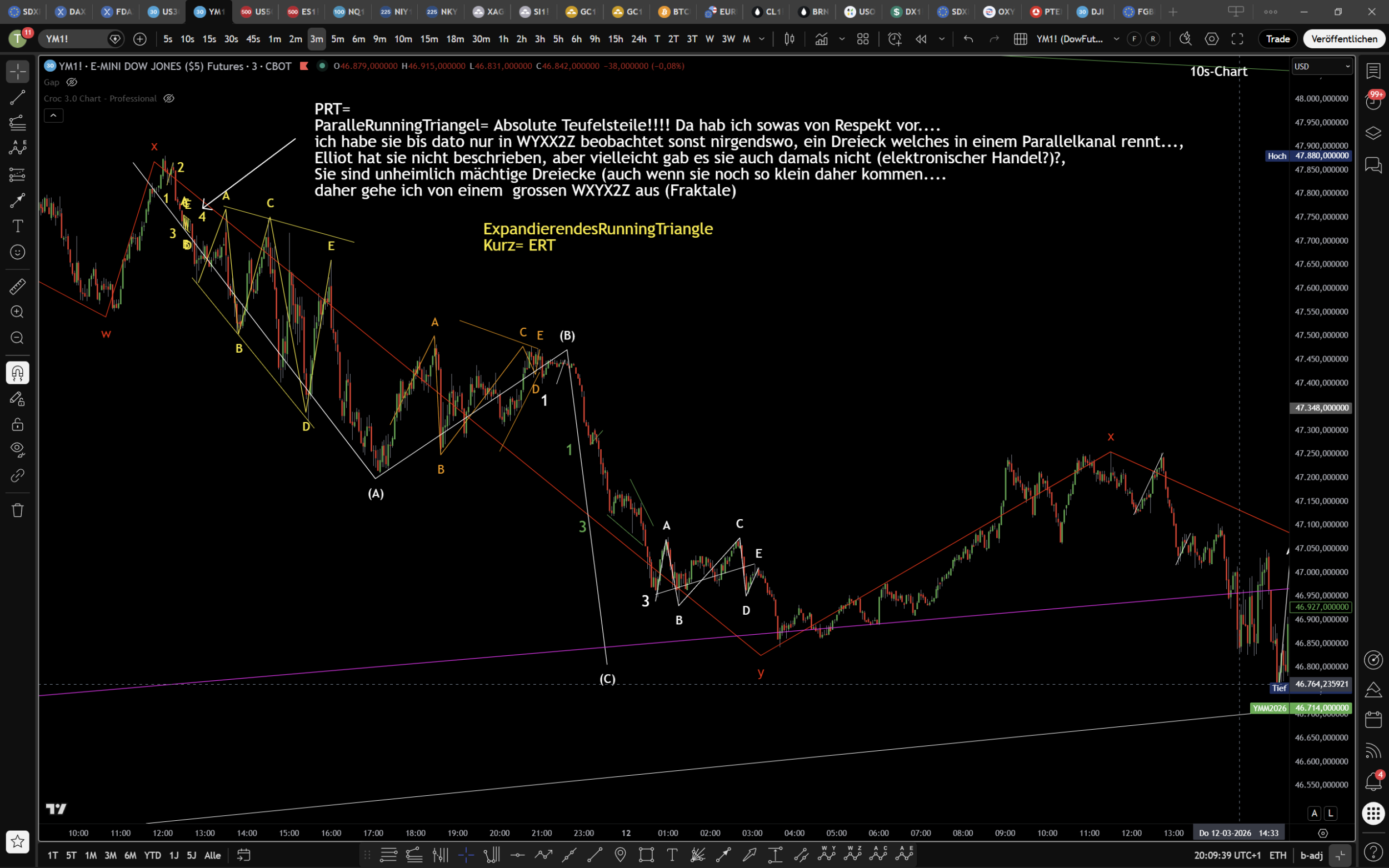Select the trend line drawing tool
The height and width of the screenshot is (868, 1389).
(17, 98)
